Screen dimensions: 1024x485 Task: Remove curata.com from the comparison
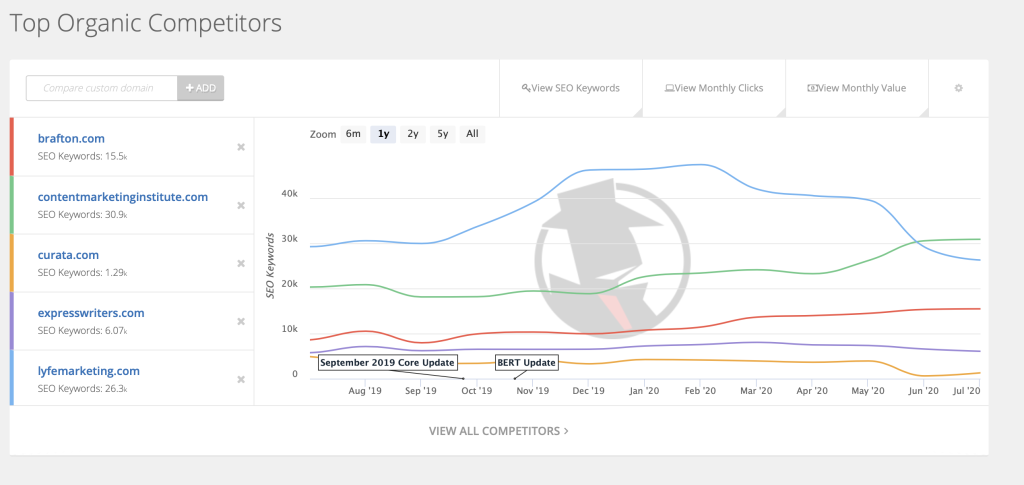click(x=241, y=263)
